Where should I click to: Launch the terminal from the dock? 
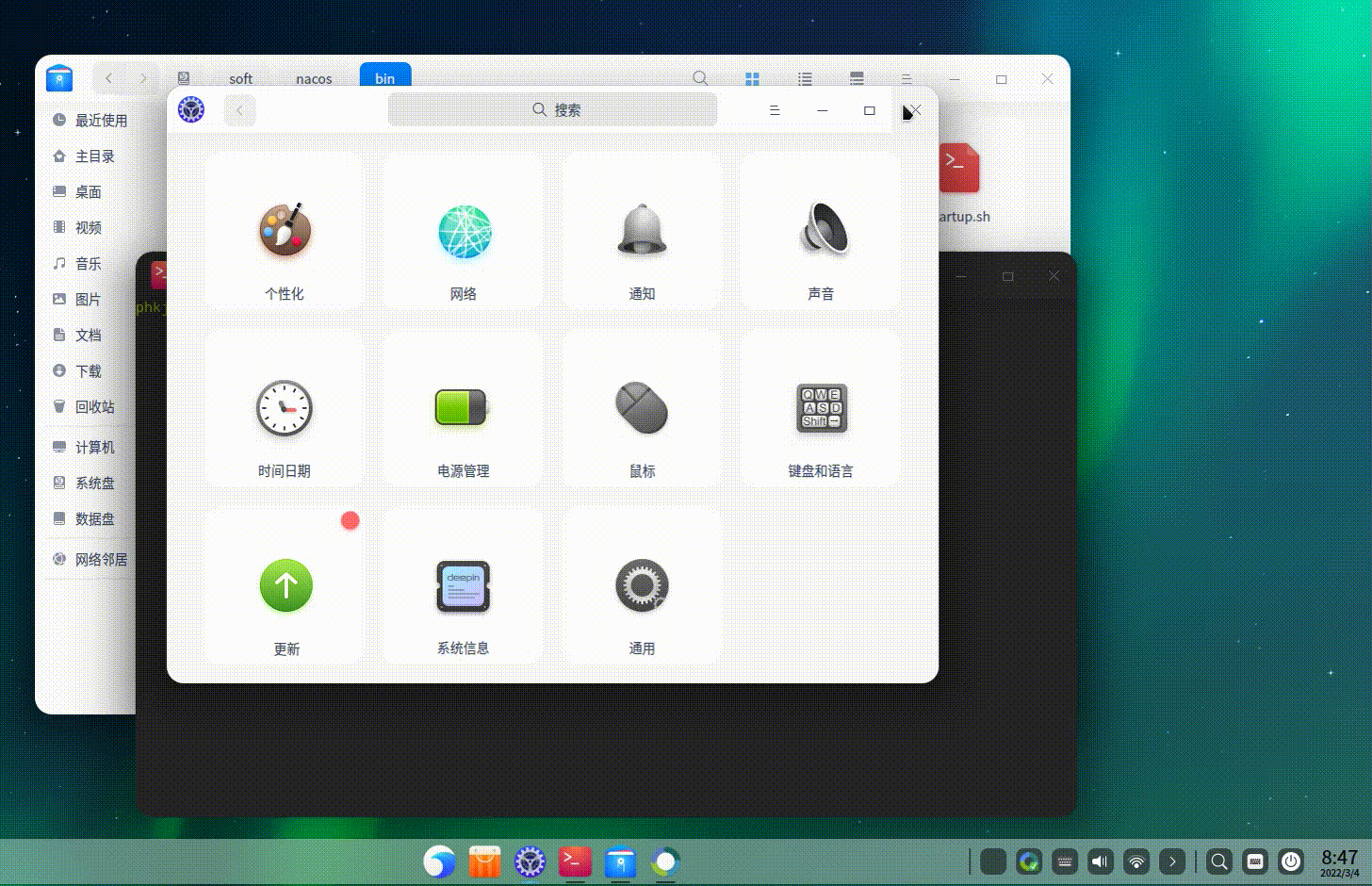(x=574, y=861)
